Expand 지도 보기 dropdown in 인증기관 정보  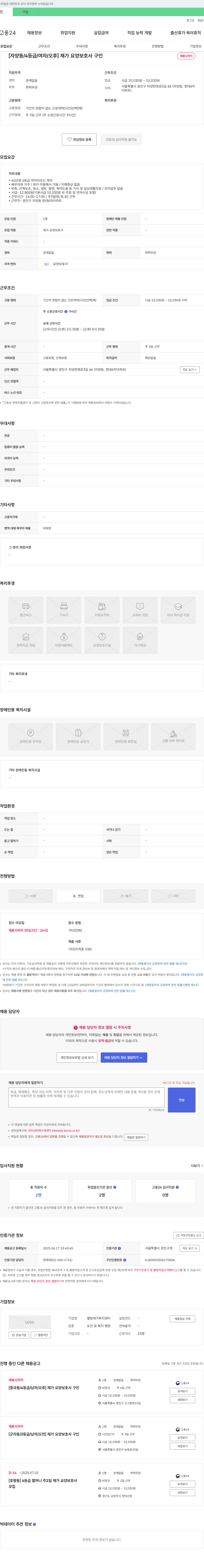click(189, 1248)
